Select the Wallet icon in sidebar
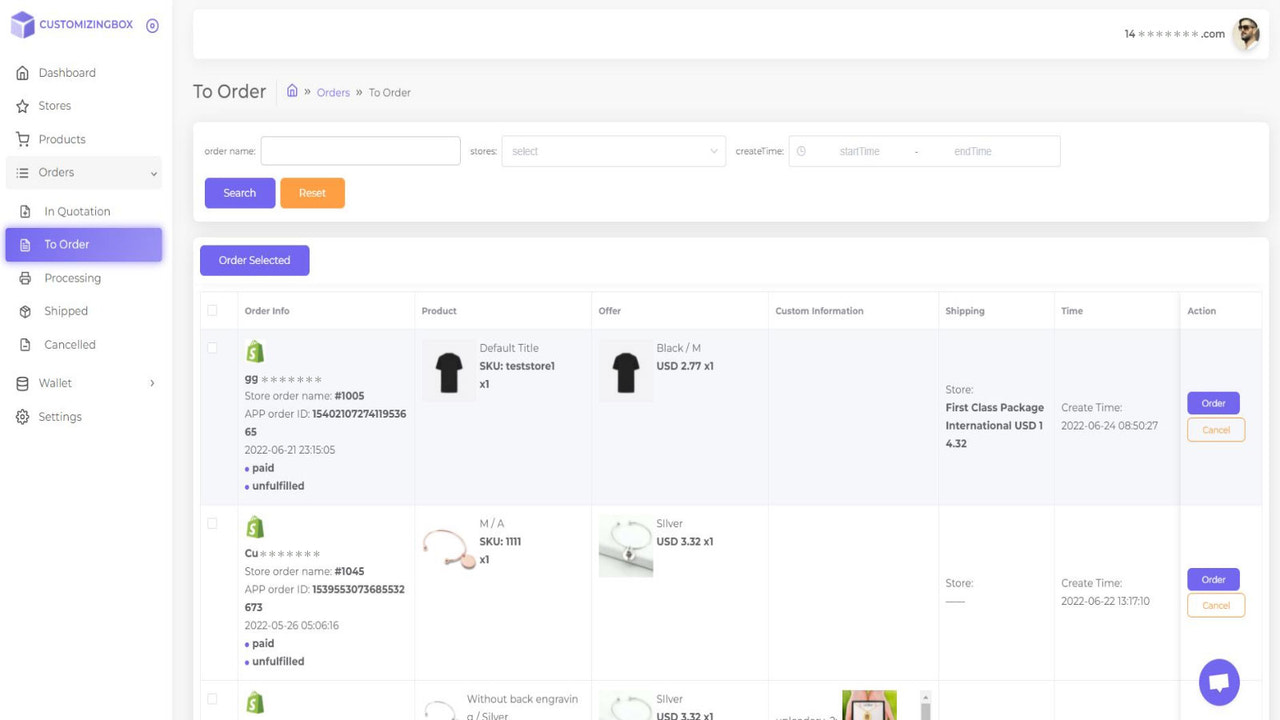 (23, 383)
